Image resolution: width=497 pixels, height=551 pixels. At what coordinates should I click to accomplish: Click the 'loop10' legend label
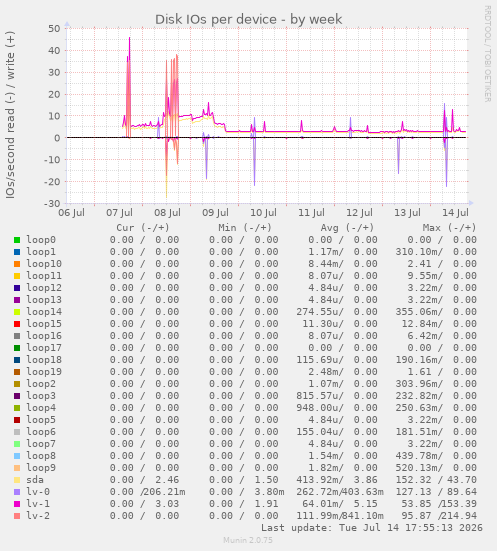coord(44,264)
